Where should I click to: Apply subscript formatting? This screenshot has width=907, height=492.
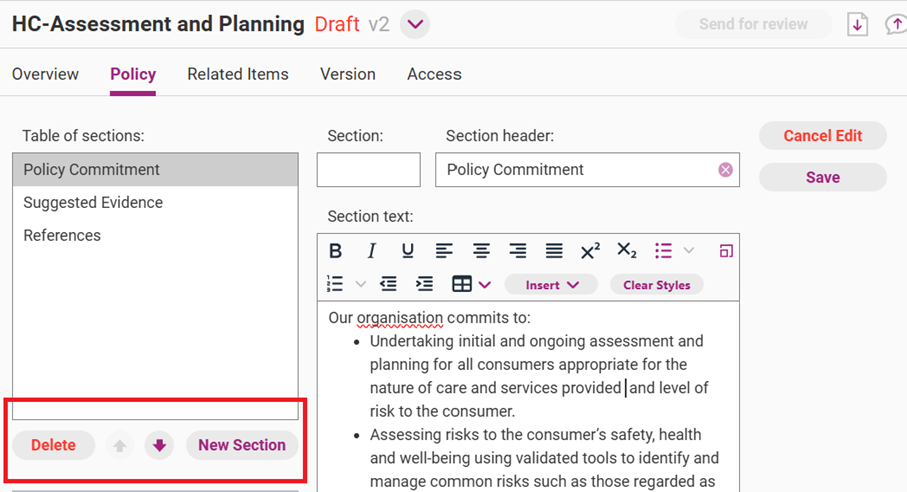(x=627, y=251)
